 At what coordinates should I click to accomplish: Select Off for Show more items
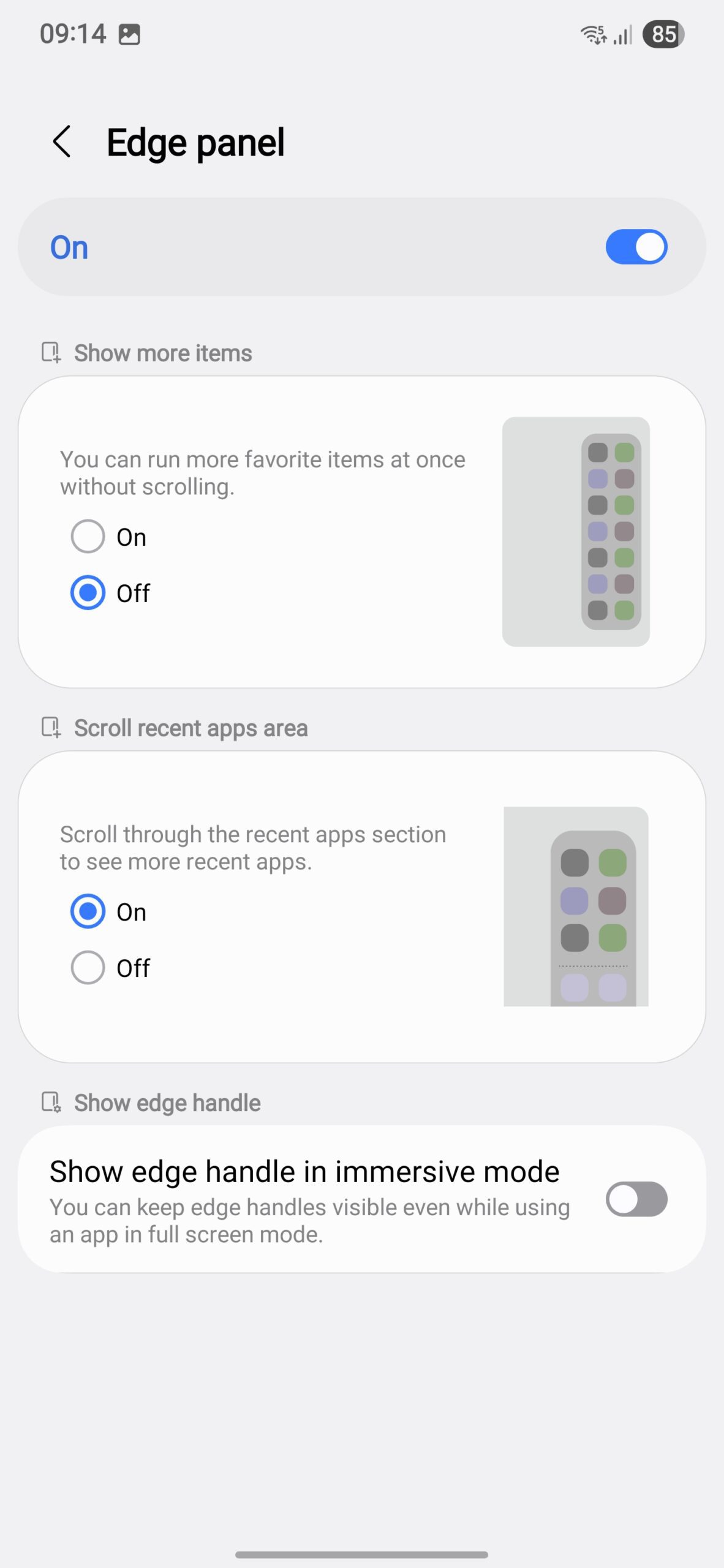(x=88, y=592)
